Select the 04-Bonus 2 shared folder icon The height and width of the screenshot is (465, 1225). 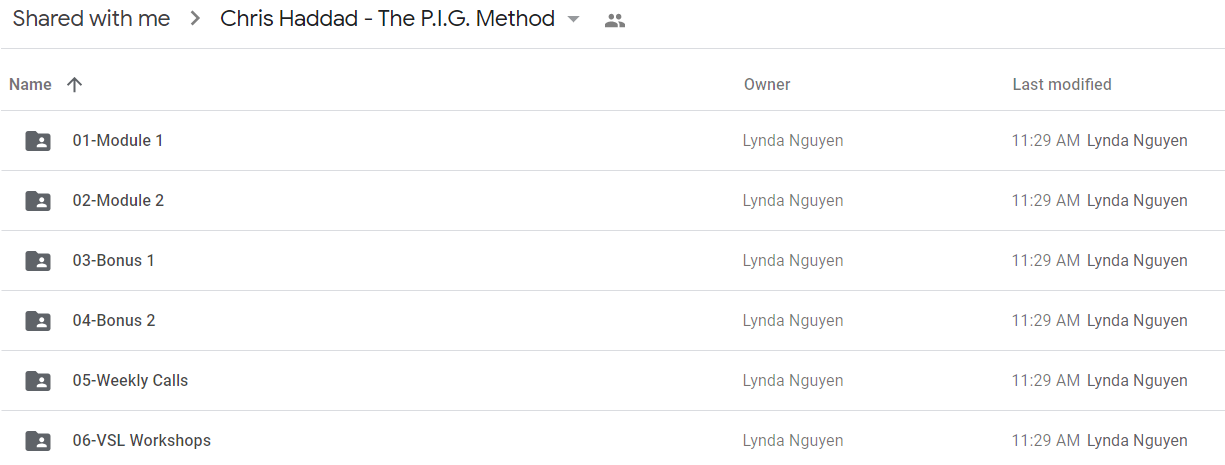[x=38, y=321]
